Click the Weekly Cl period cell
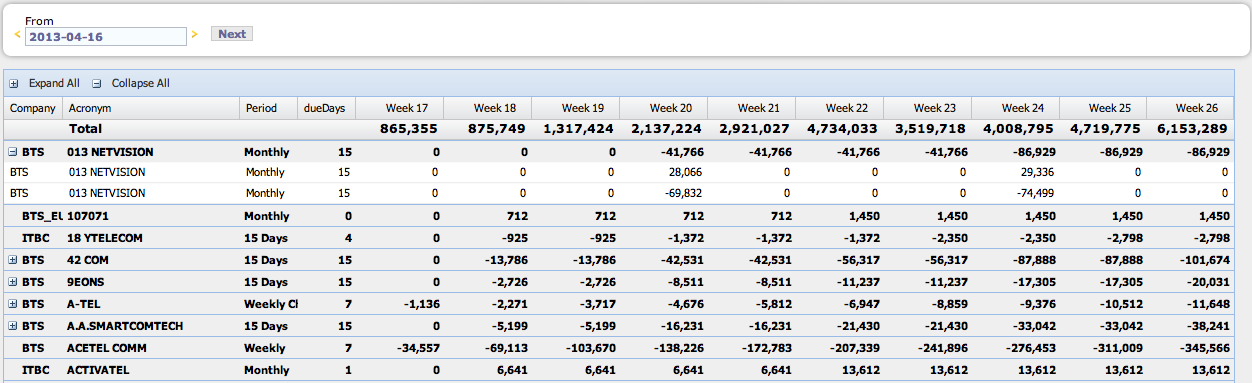This screenshot has width=1252, height=383. click(x=271, y=304)
